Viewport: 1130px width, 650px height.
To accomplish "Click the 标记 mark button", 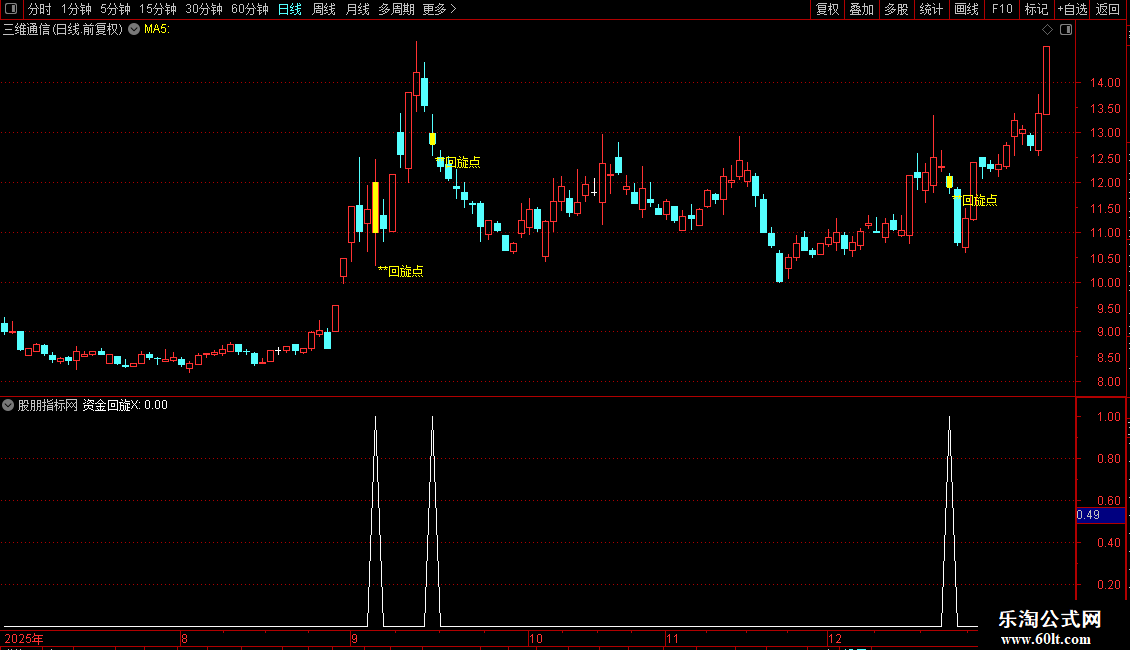I will click(1036, 9).
